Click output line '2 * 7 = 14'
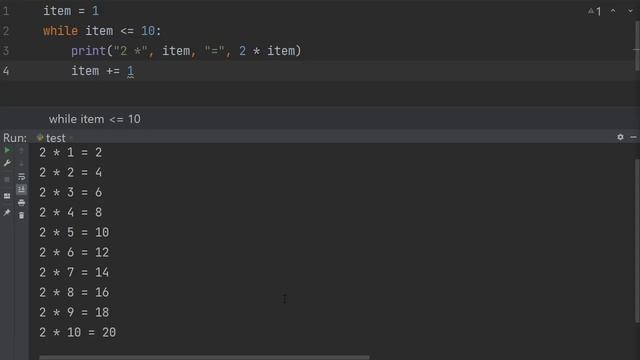Screen dimensions: 640x360 coord(74,273)
